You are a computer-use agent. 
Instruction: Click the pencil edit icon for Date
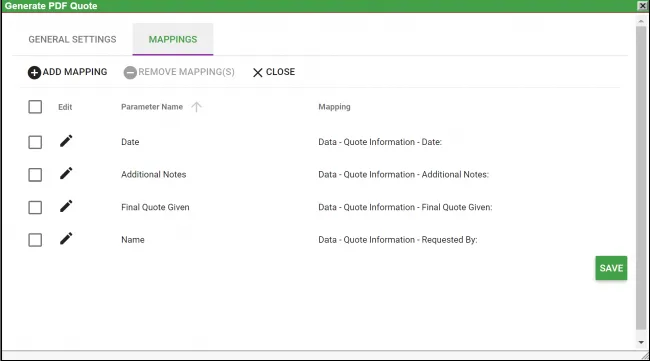(x=66, y=141)
